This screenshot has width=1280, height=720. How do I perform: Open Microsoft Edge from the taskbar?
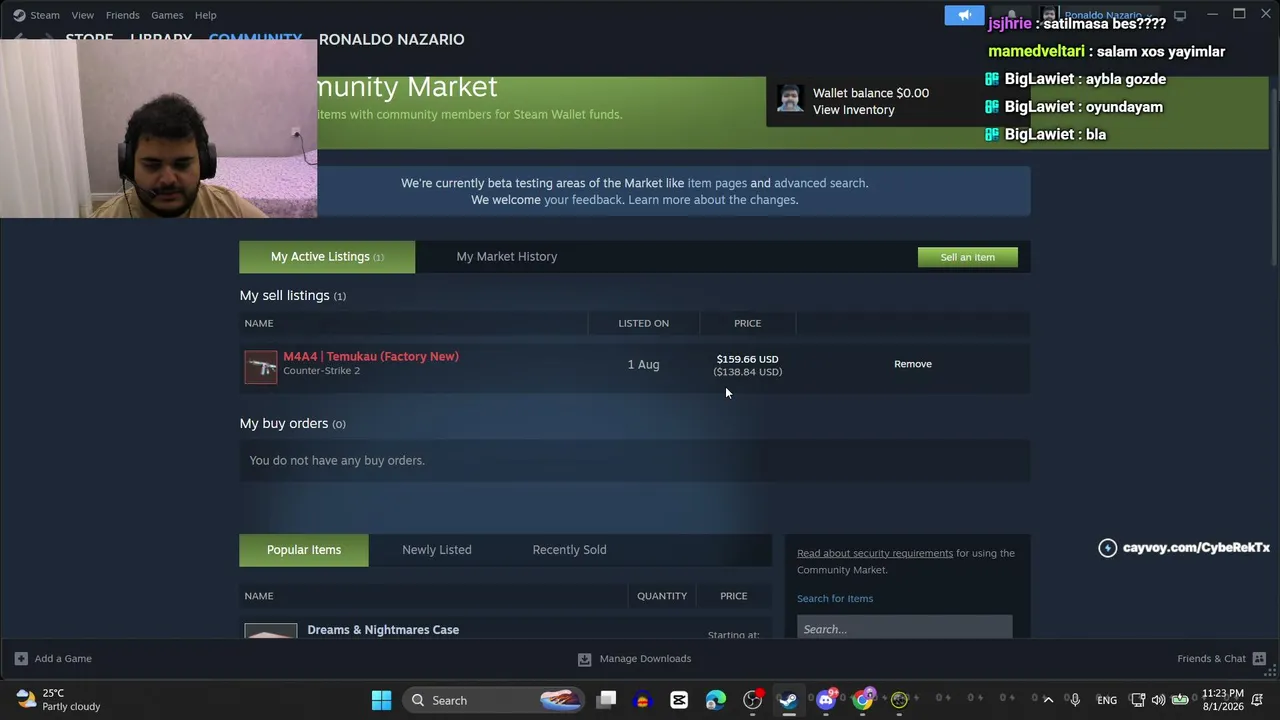click(716, 700)
